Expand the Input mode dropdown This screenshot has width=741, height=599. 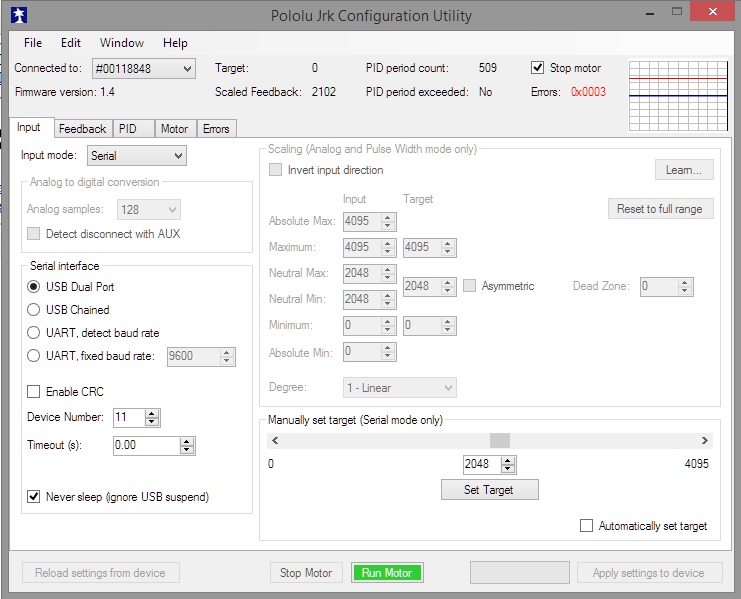point(178,156)
